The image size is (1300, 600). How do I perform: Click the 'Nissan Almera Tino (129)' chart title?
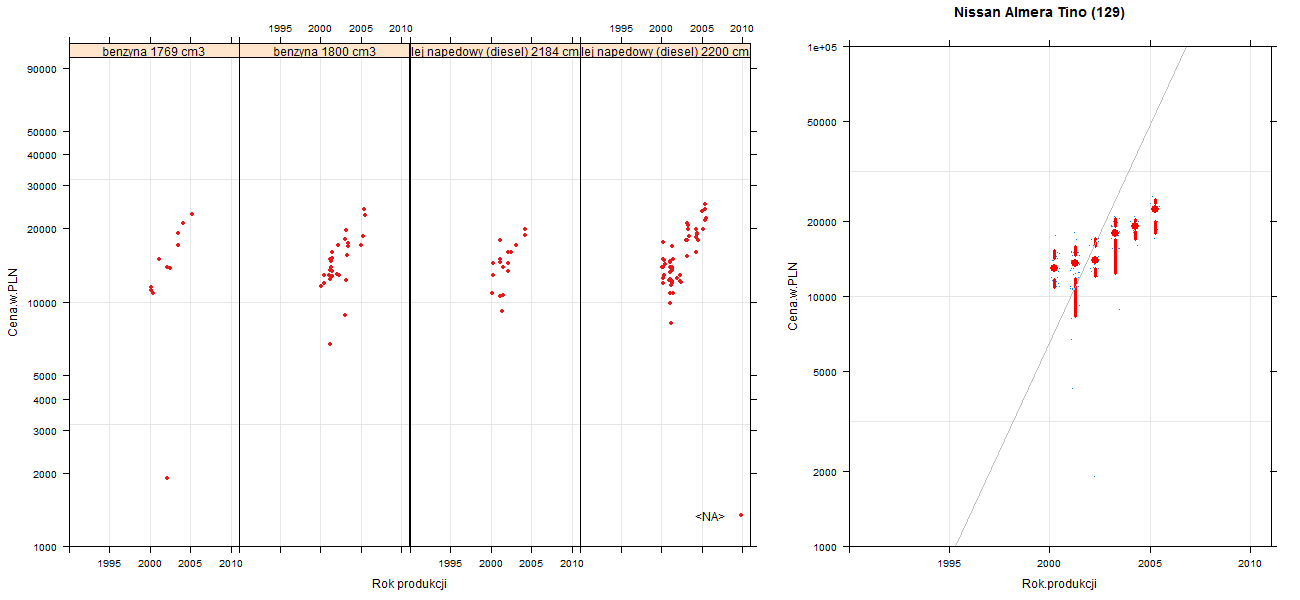click(1040, 13)
